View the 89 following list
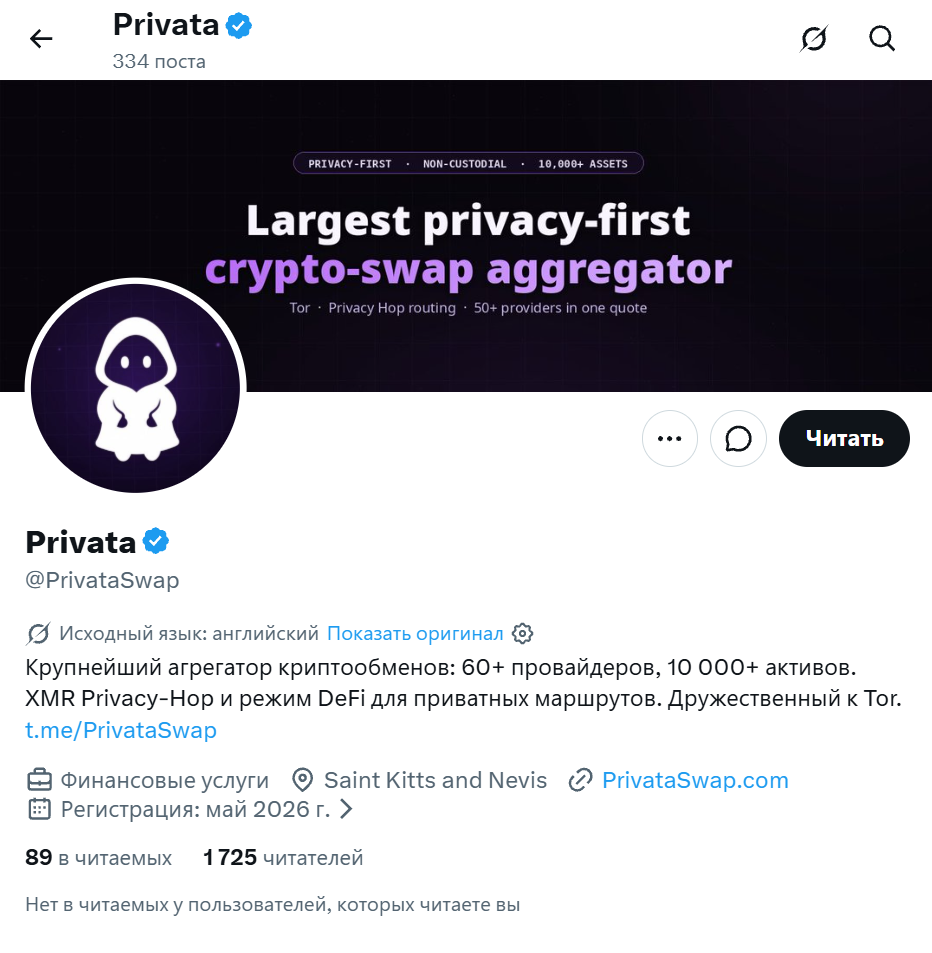932x953 pixels. [x=98, y=858]
